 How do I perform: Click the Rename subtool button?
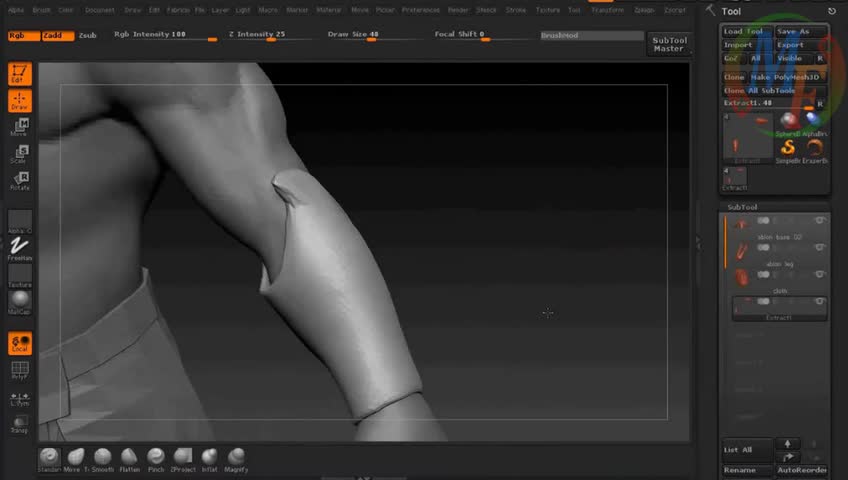pyautogui.click(x=747, y=470)
